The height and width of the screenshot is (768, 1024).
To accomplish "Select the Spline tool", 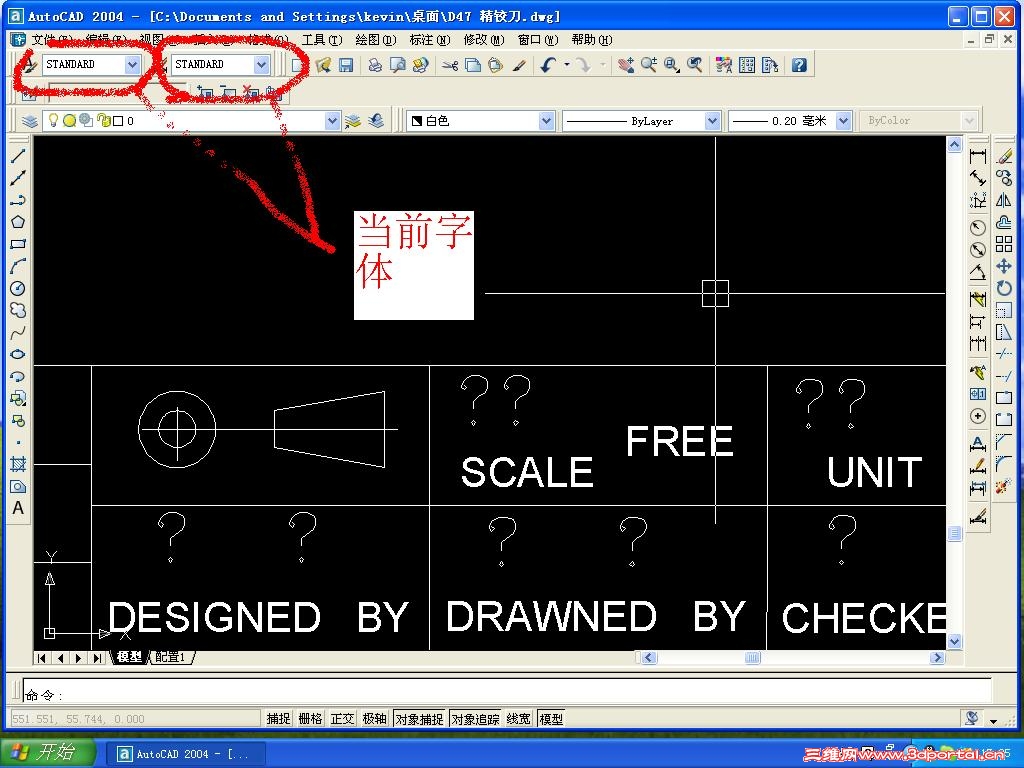I will (18, 332).
